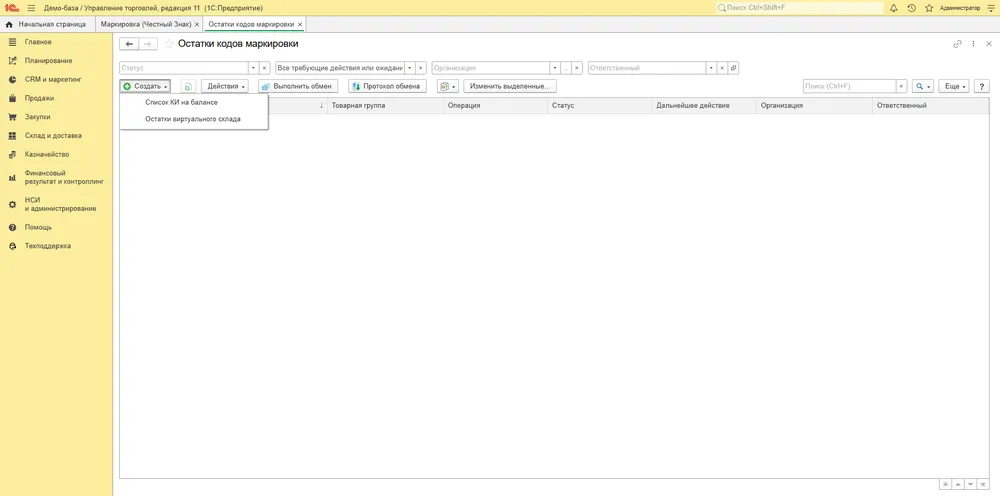
Task: Select Остатки виртуального склада
Action: (194, 119)
